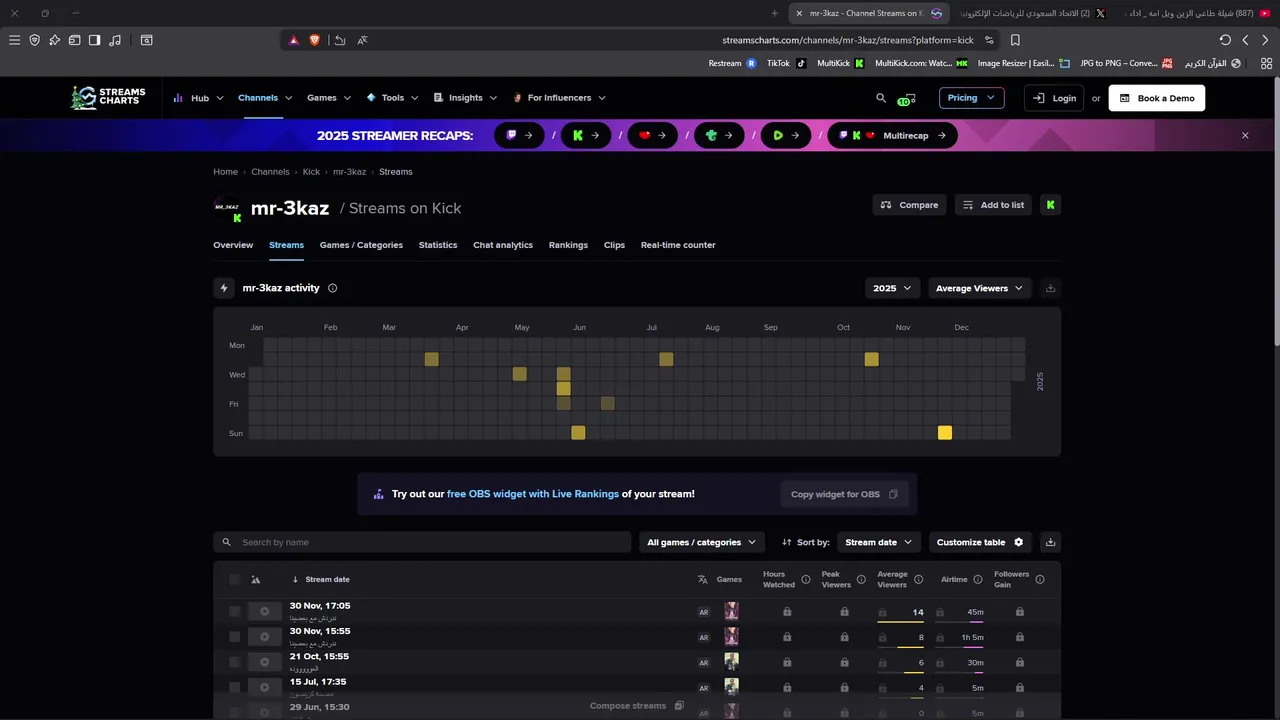This screenshot has width=1280, height=720.
Task: Open the green 10 years badge icon
Action: pyautogui.click(x=906, y=99)
